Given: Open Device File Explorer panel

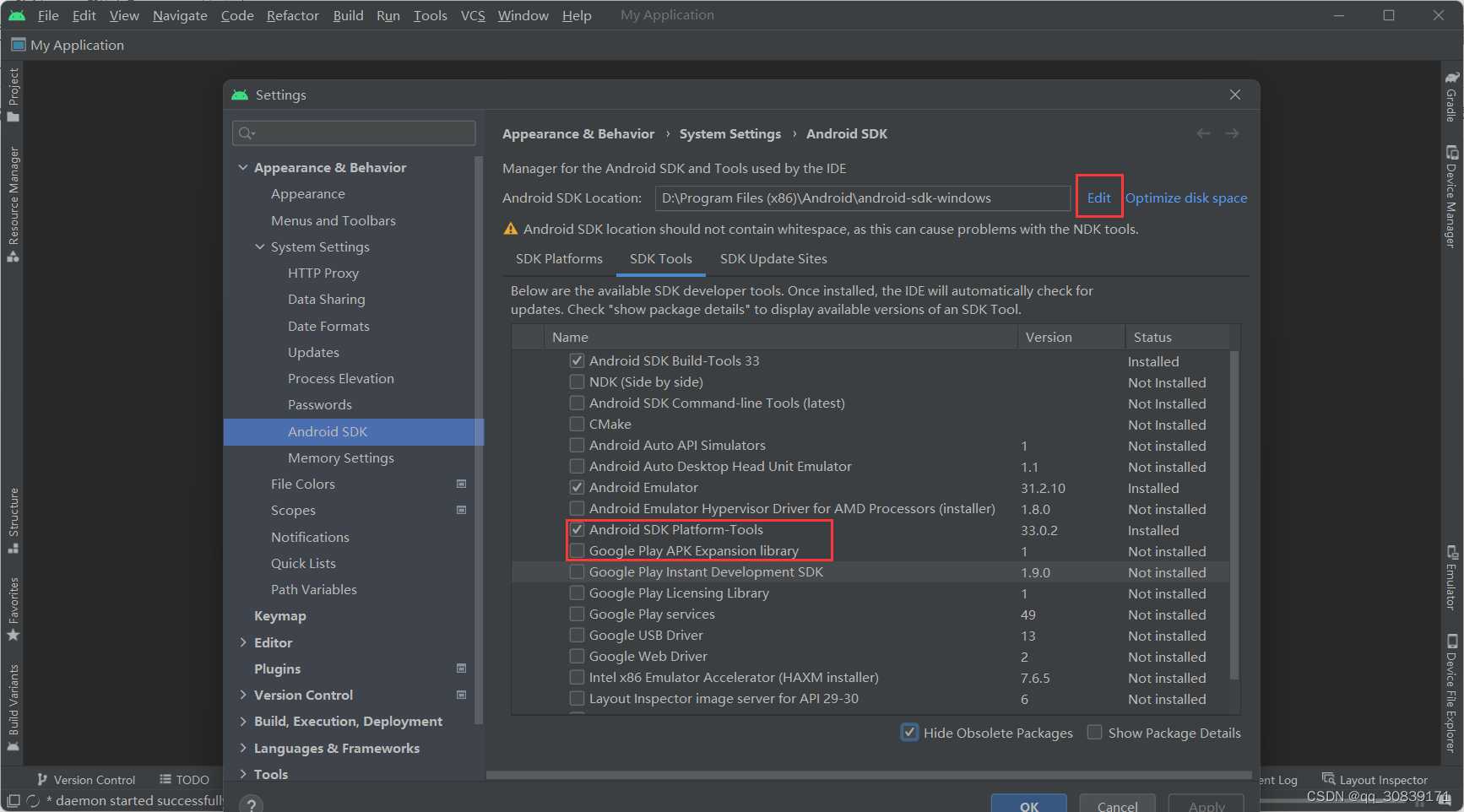Looking at the screenshot, I should click(1451, 692).
